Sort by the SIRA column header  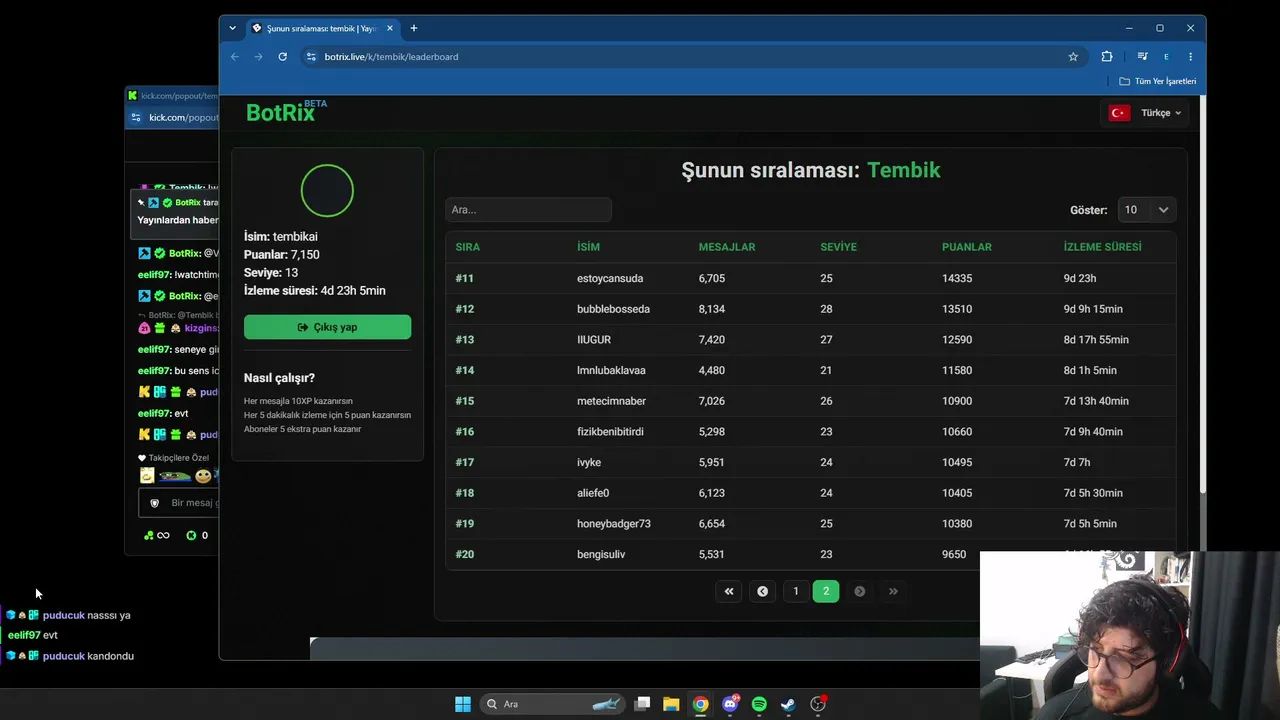point(467,247)
